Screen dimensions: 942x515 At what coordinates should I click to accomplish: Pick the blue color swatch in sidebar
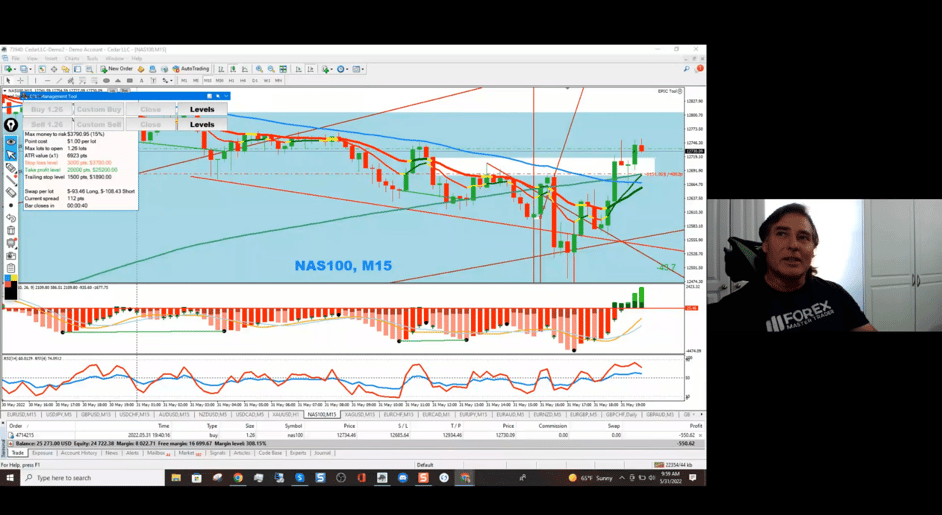coord(7,278)
